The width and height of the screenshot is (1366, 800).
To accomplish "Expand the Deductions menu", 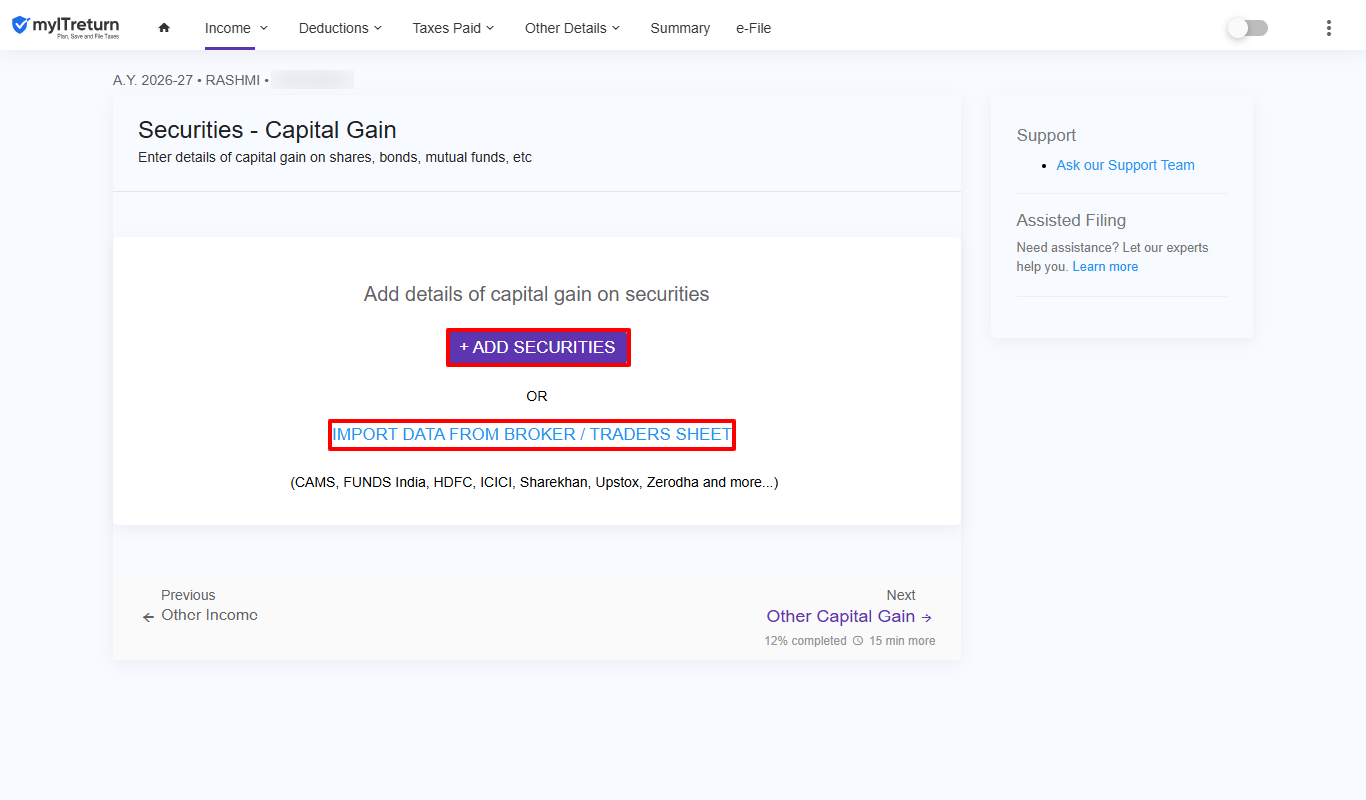I will tap(340, 28).
